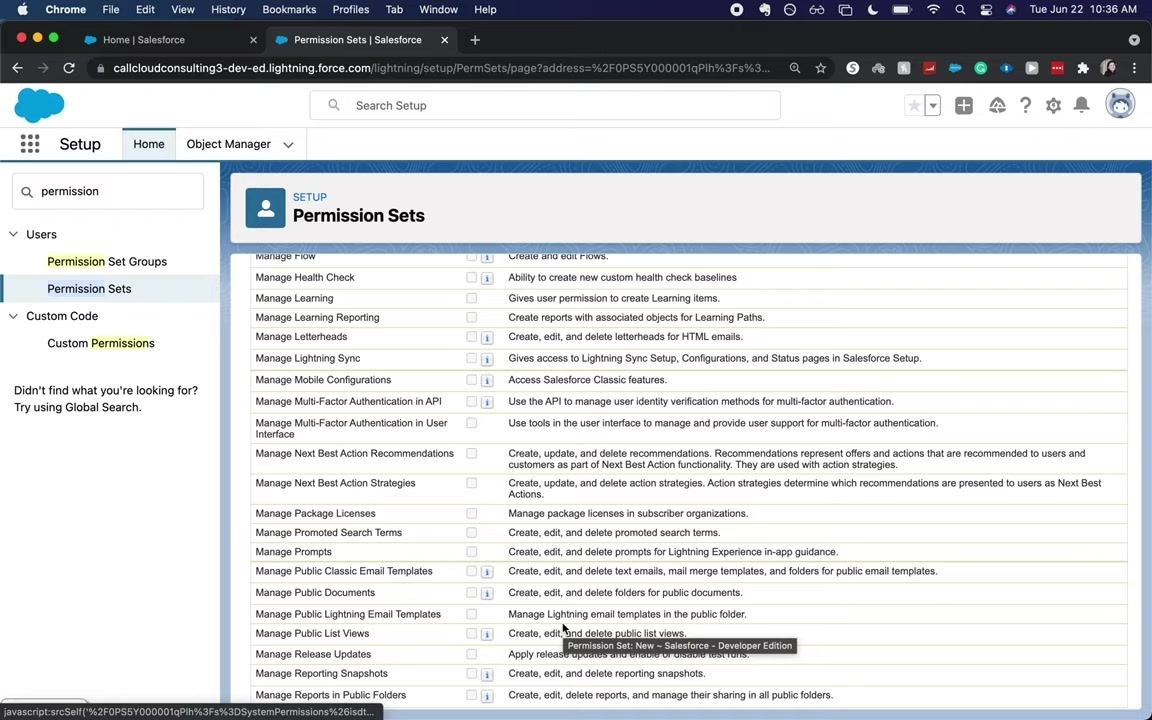Open the App Launcher grid icon

(x=30, y=144)
